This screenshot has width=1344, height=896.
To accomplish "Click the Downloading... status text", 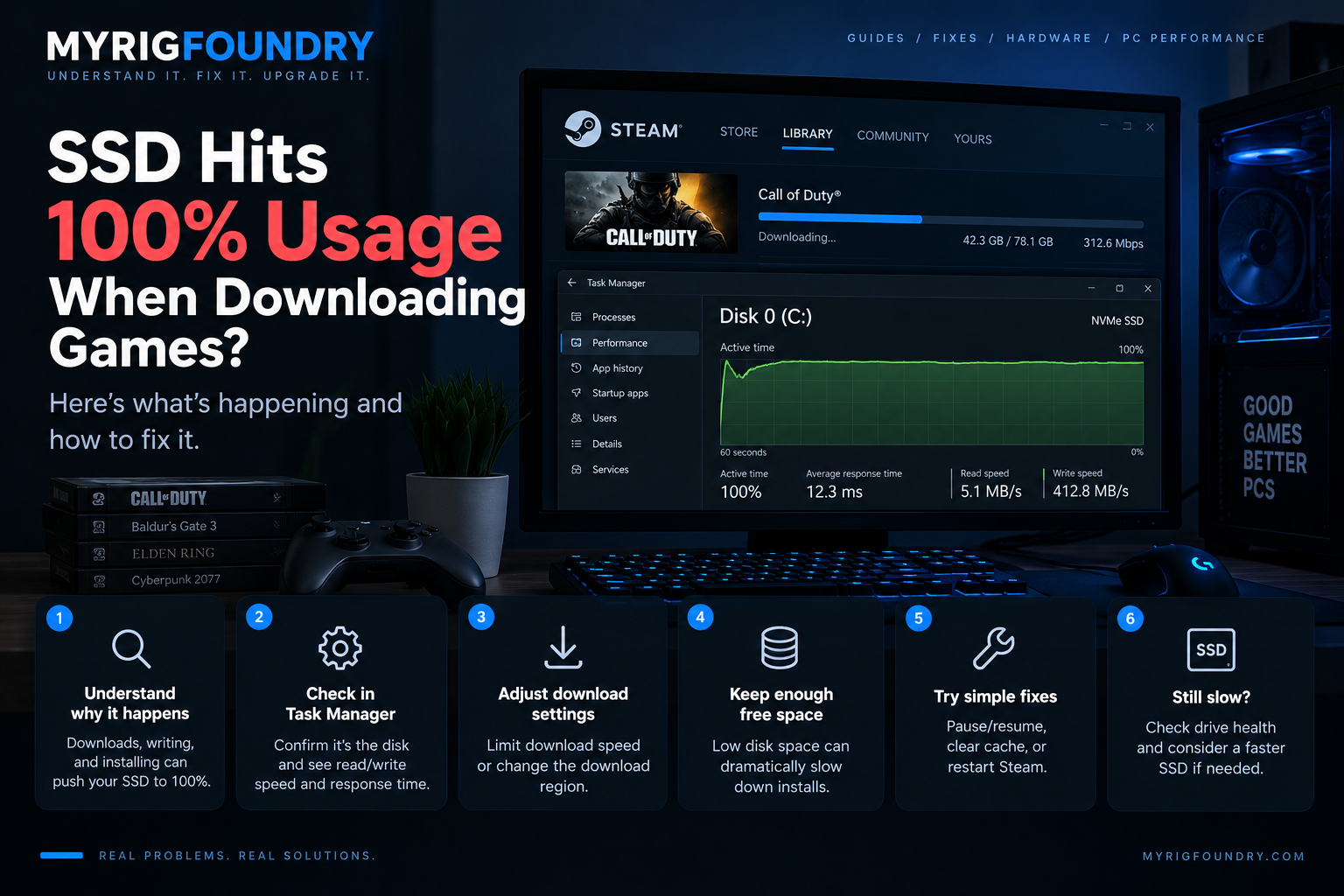I will pyautogui.click(x=796, y=237).
